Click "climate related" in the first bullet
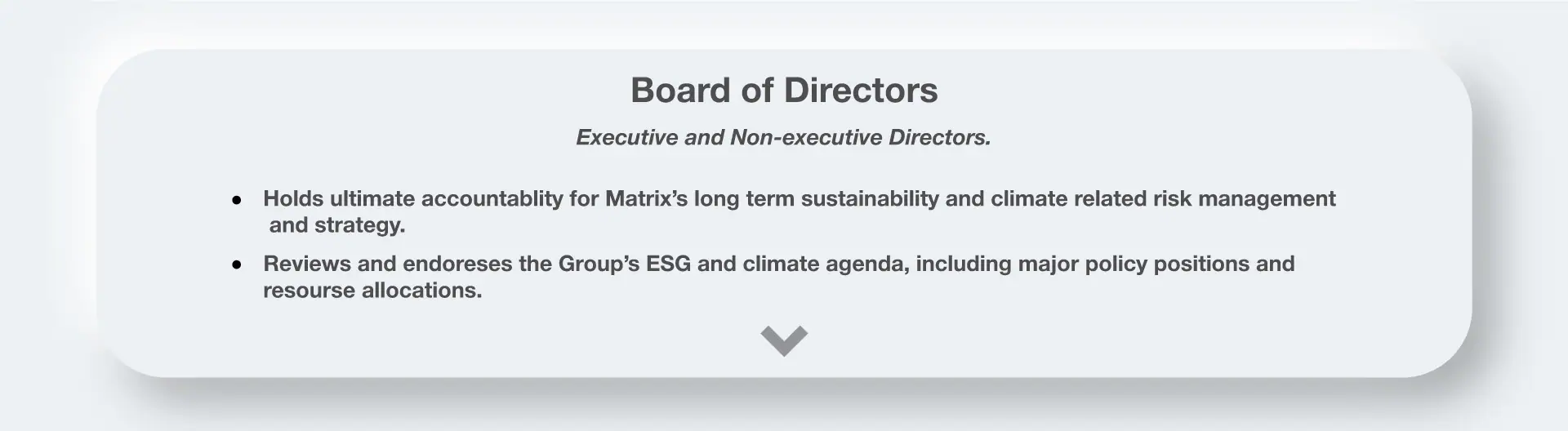 point(1068,198)
